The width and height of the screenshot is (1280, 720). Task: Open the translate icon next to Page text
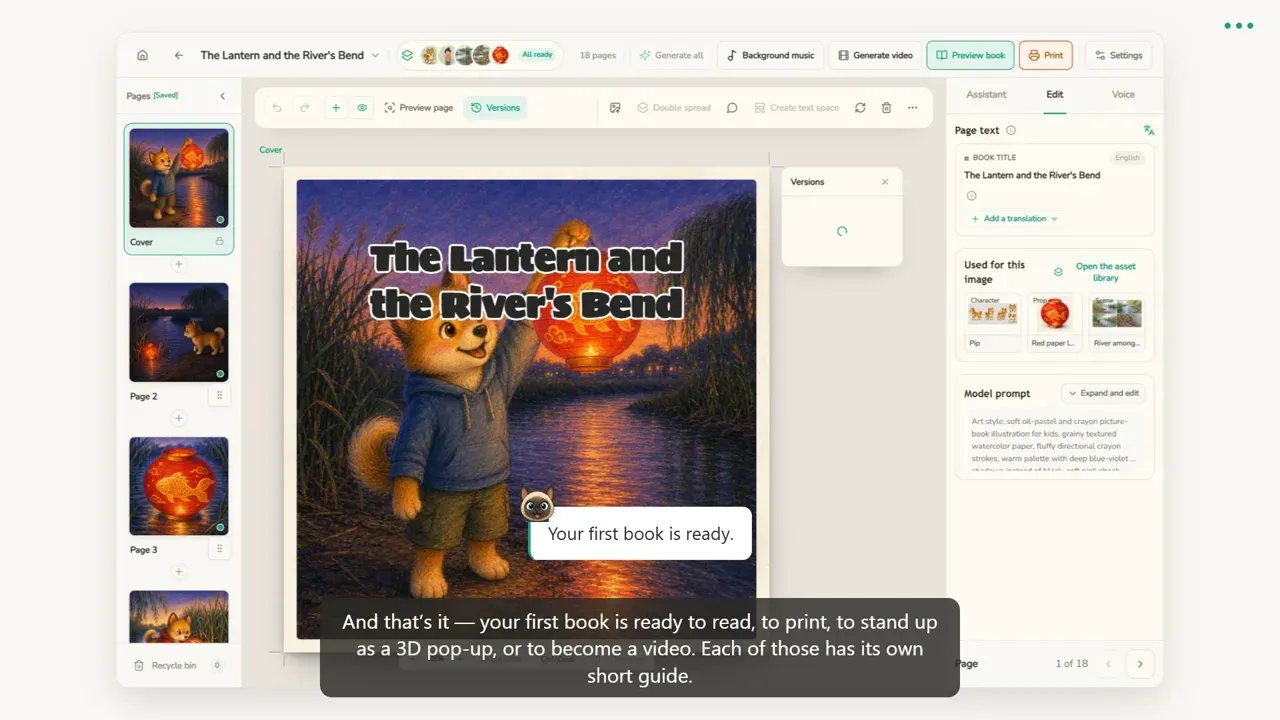click(x=1148, y=130)
